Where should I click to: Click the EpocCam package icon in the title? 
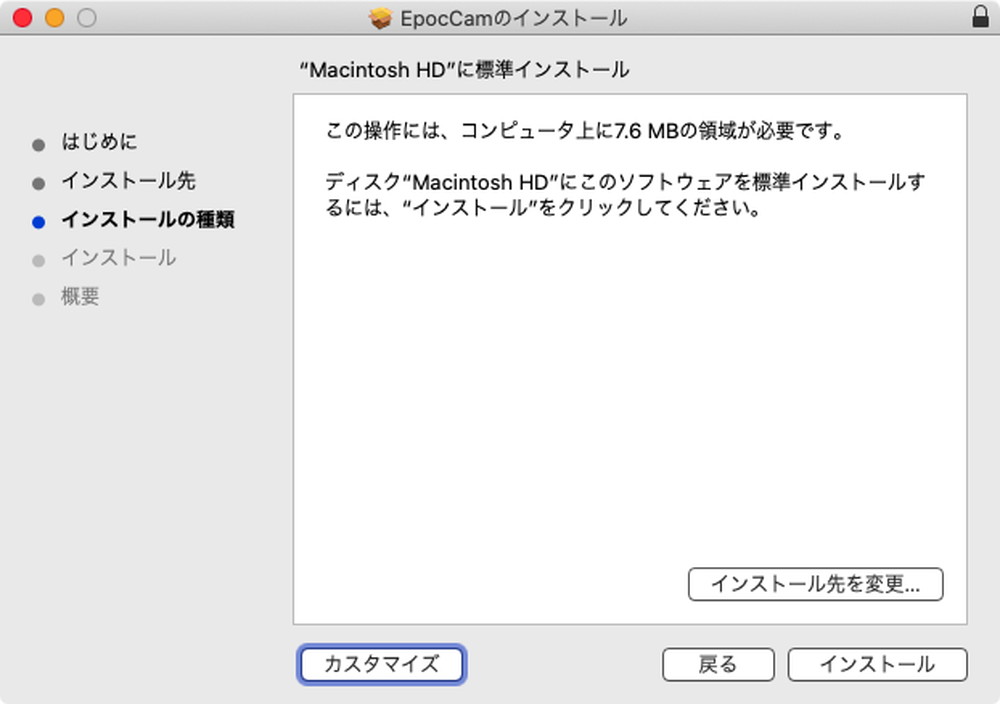380,18
